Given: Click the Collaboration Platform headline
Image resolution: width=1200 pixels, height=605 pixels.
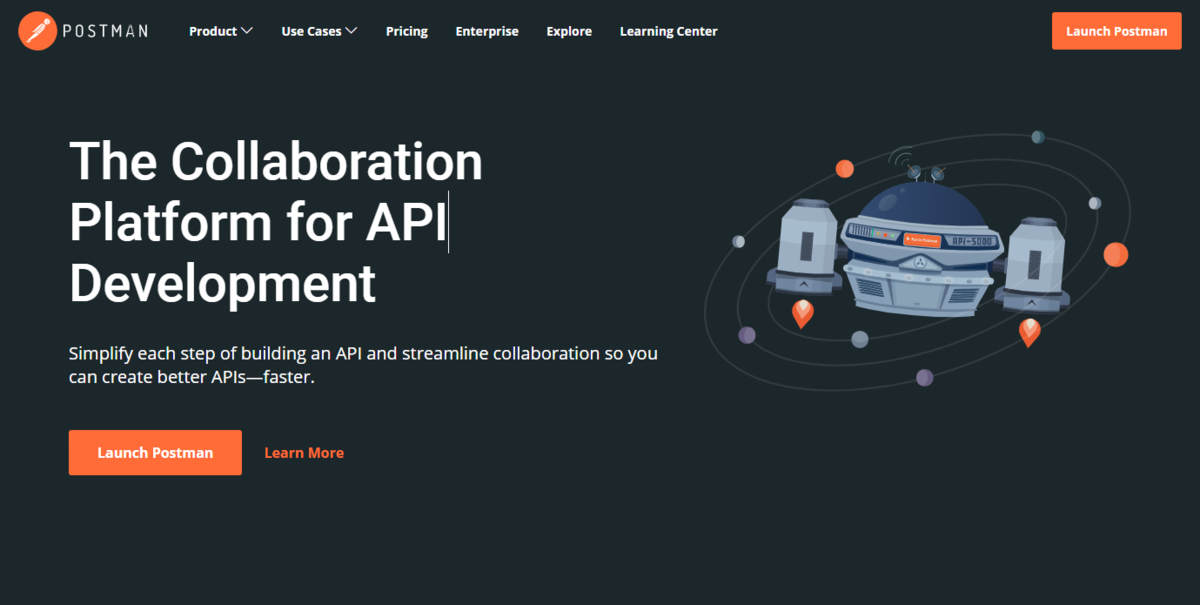Looking at the screenshot, I should pos(276,222).
